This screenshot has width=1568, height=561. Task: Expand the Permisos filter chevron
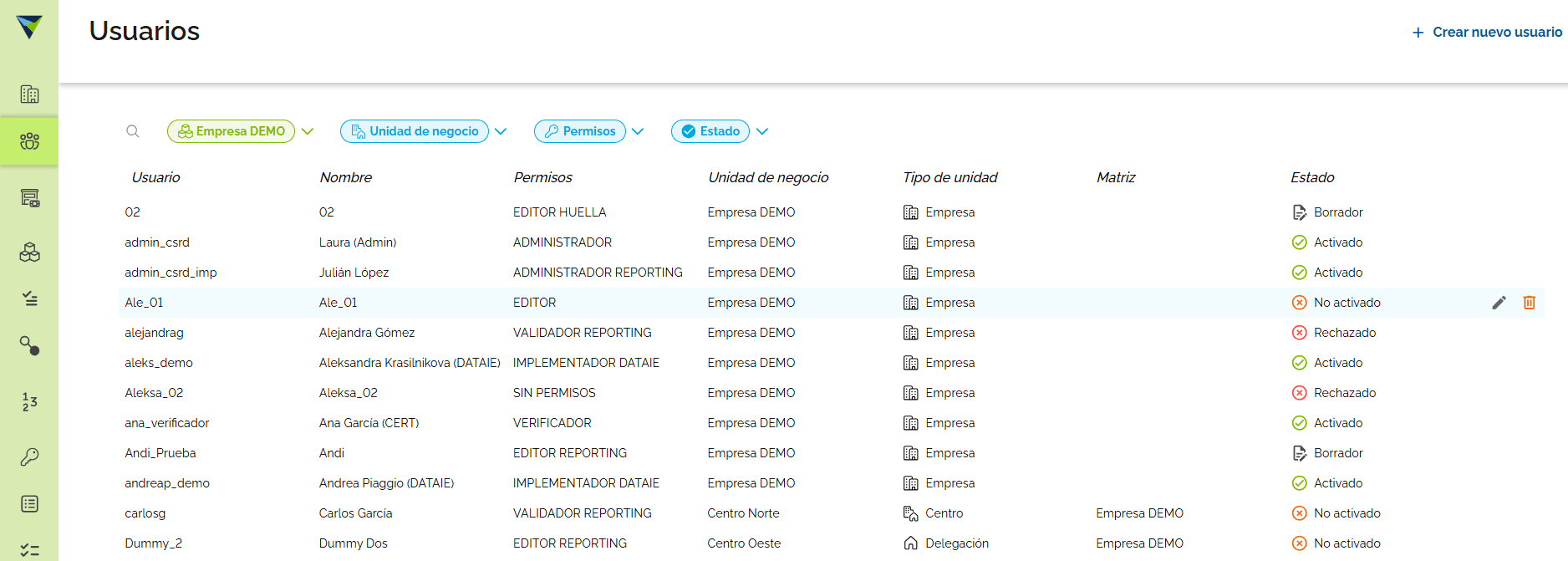pyautogui.click(x=638, y=131)
